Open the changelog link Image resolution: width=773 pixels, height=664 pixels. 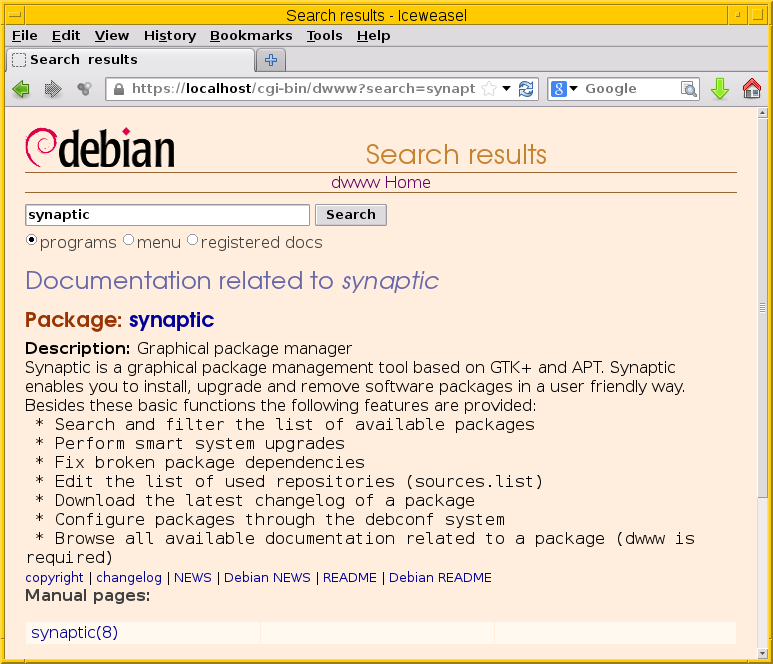[x=129, y=578]
